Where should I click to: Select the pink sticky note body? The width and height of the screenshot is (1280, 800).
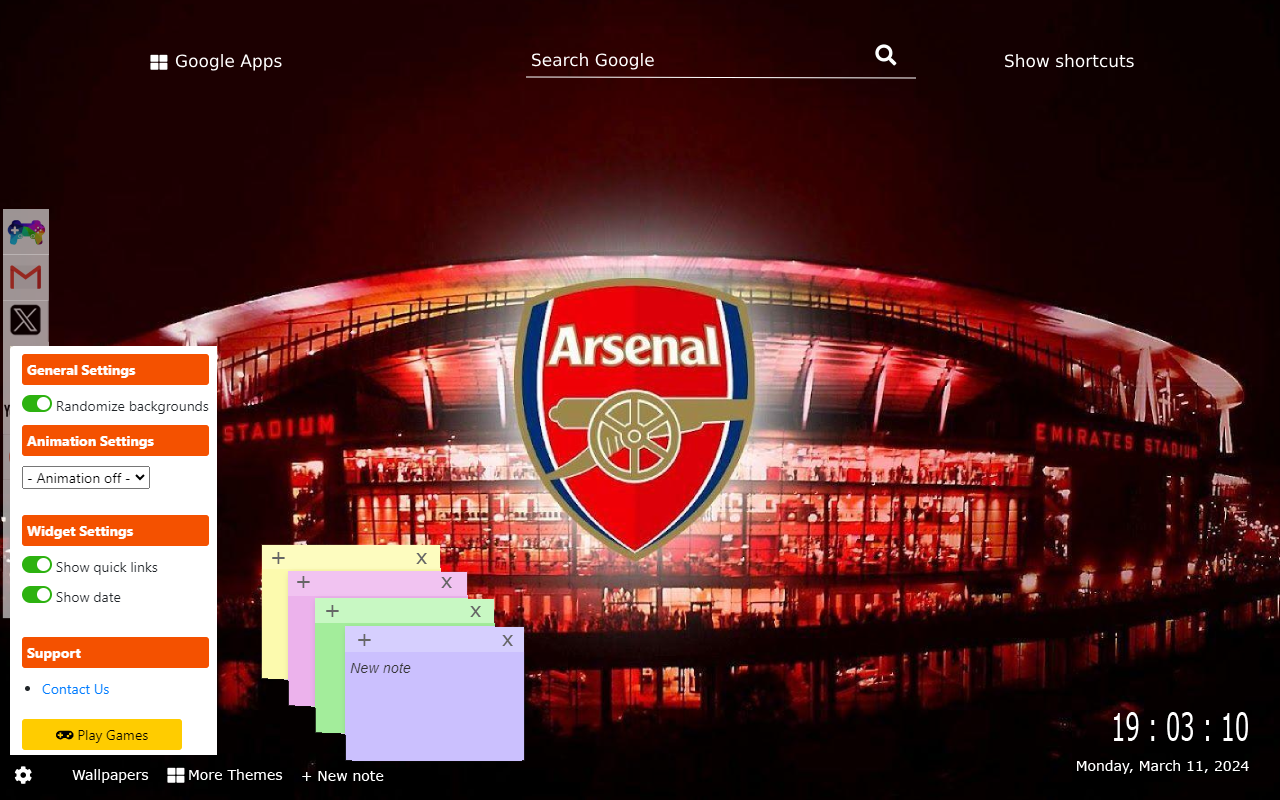(302, 650)
